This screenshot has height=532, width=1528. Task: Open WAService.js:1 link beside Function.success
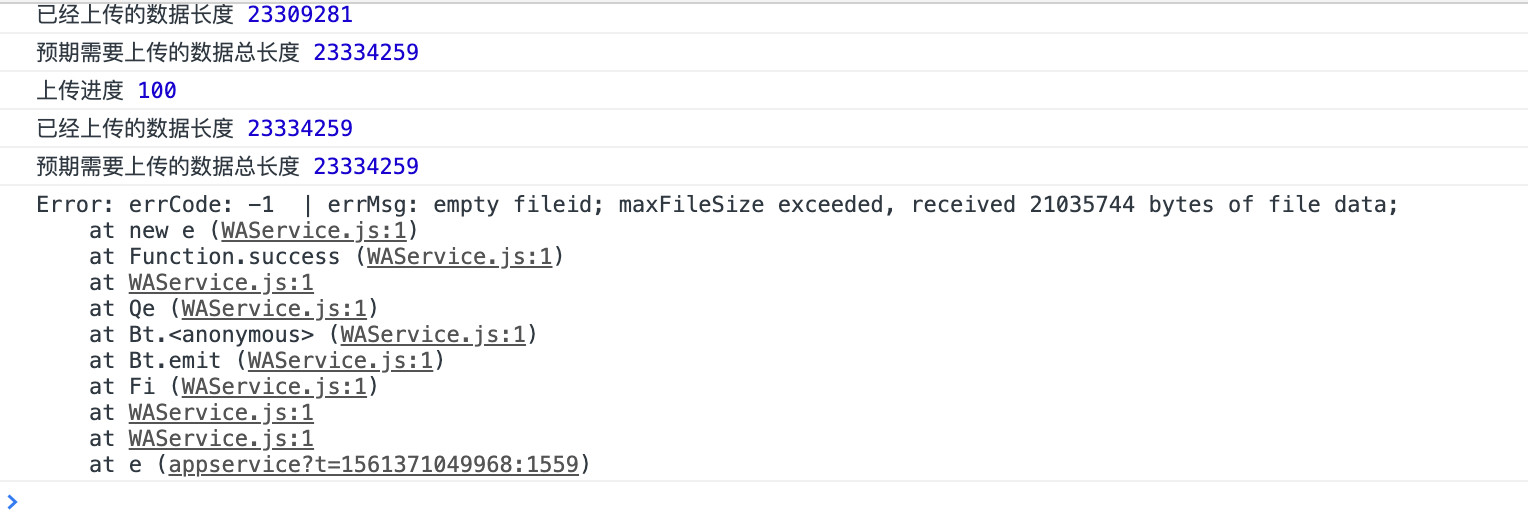[459, 257]
